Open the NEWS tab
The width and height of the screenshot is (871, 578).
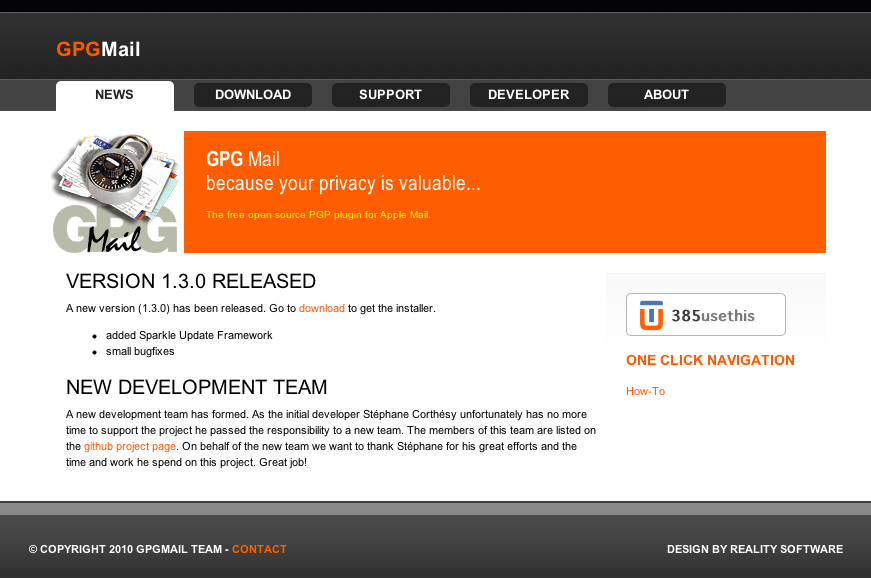point(114,95)
